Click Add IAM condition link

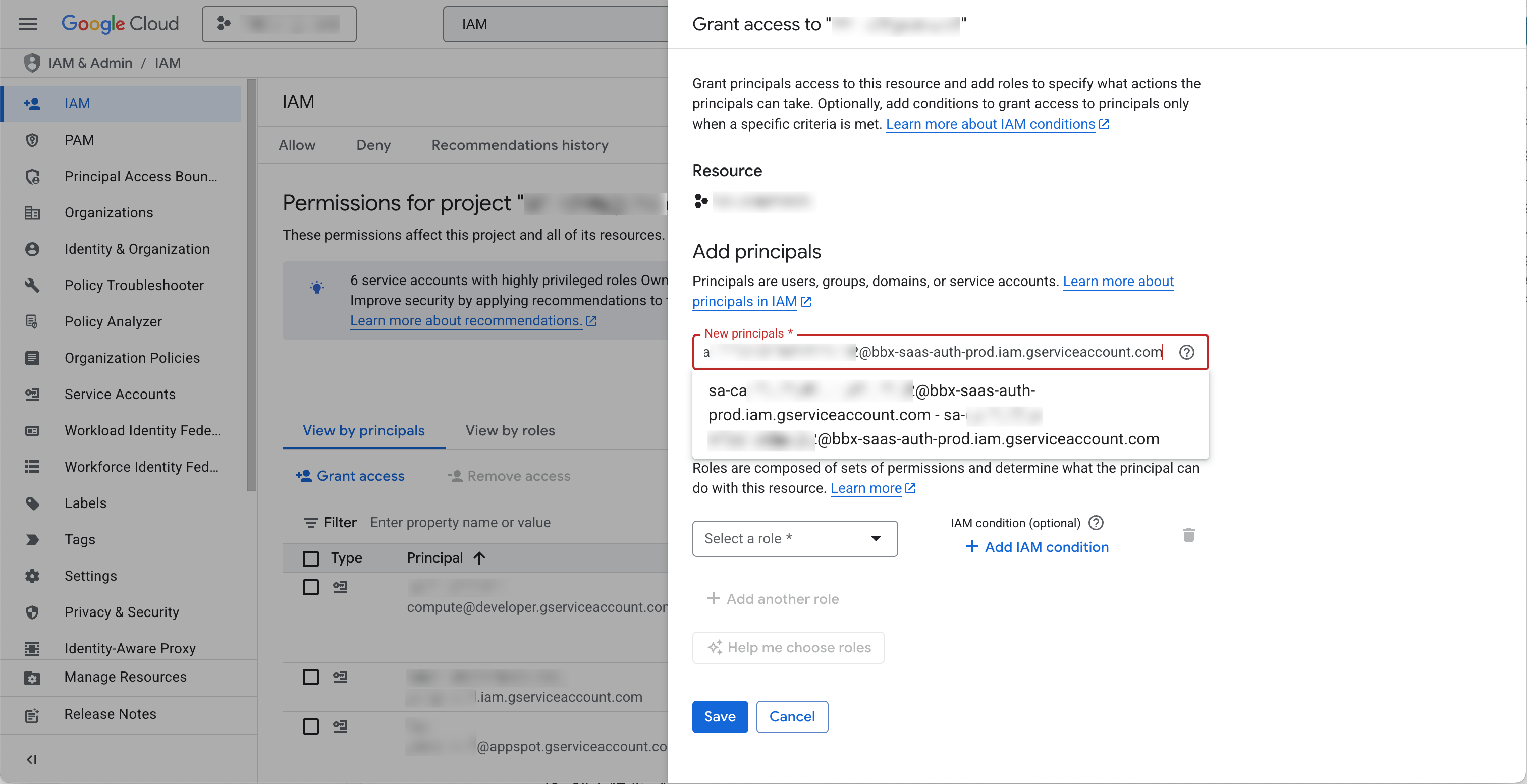click(x=1038, y=547)
